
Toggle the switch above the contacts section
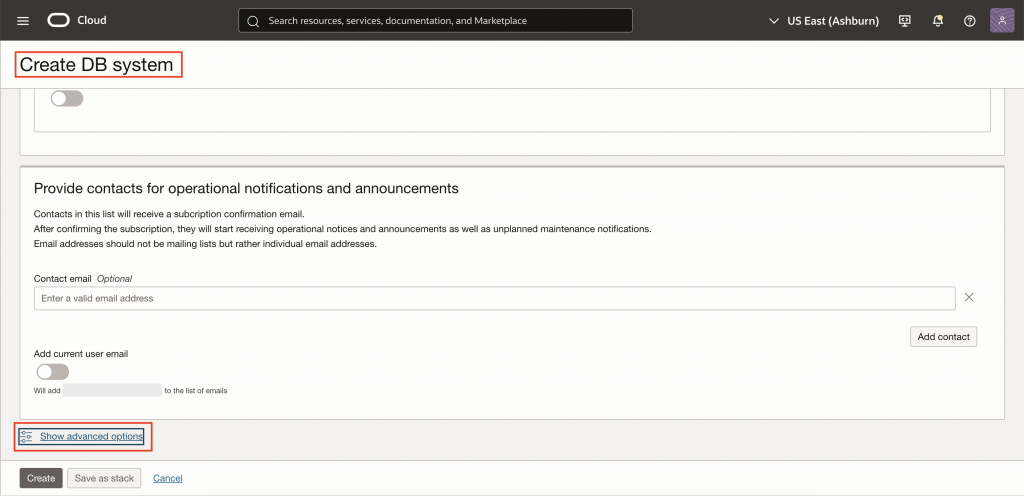[x=67, y=99]
